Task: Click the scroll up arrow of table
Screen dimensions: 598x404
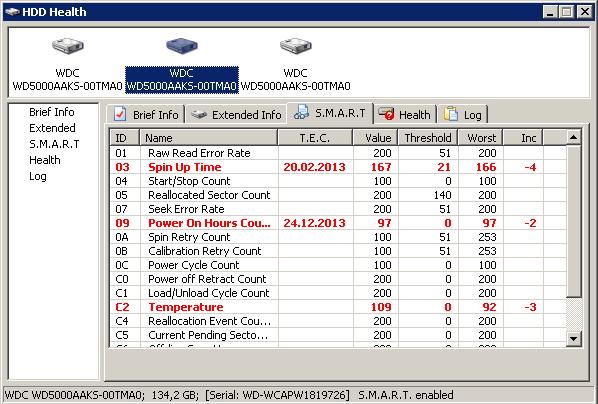Action: [x=574, y=137]
